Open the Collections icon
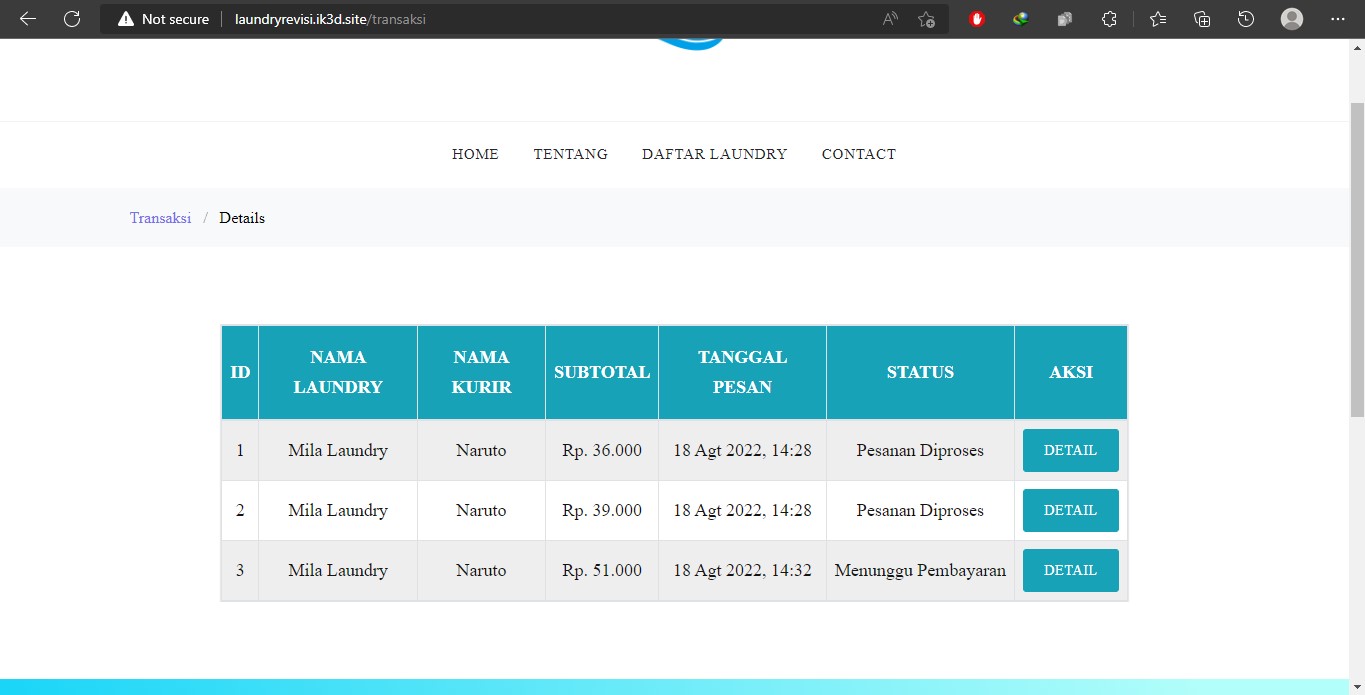This screenshot has height=695, width=1365. click(x=1202, y=19)
